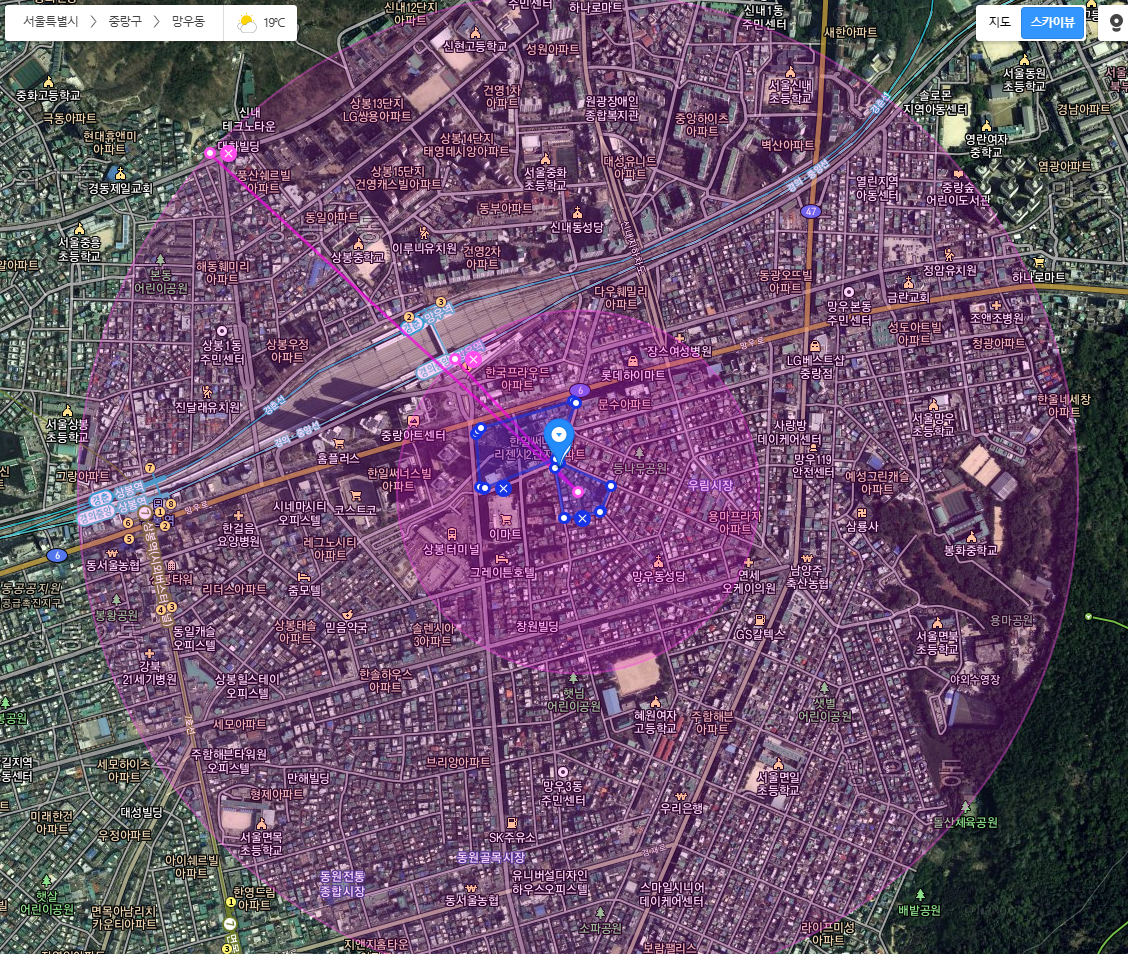The height and width of the screenshot is (954, 1128).
Task: Click the 이마트 shopping cart icon
Action: [x=505, y=519]
